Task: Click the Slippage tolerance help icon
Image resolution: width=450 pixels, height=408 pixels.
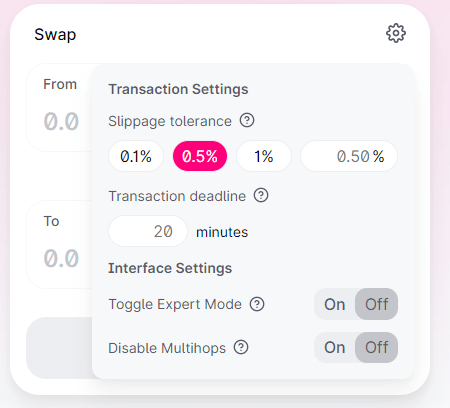Action: (x=247, y=120)
